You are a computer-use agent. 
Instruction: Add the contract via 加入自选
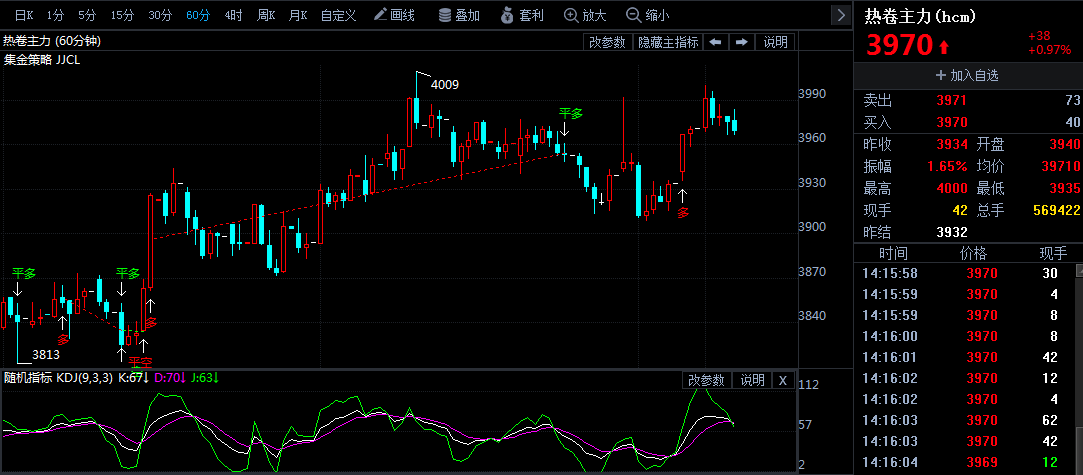point(967,75)
